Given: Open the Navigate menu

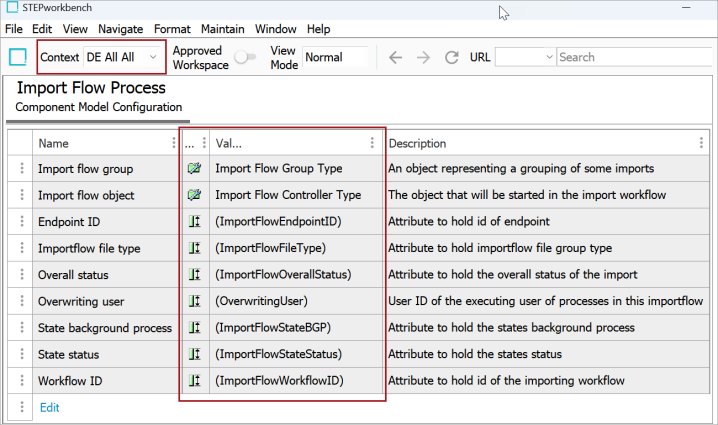Looking at the screenshot, I should click(120, 29).
